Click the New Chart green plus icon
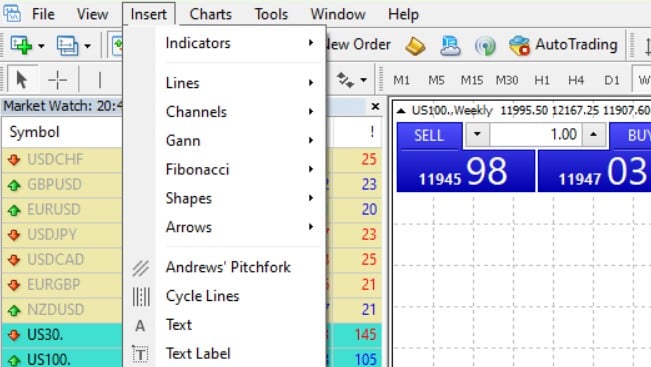651x367 pixels. pyautogui.click(x=21, y=45)
